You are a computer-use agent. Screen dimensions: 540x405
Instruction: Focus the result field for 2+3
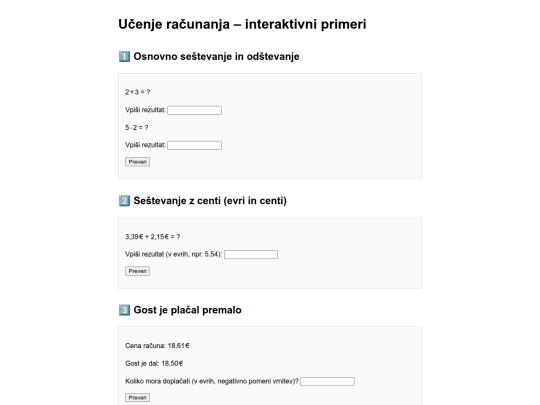click(195, 110)
